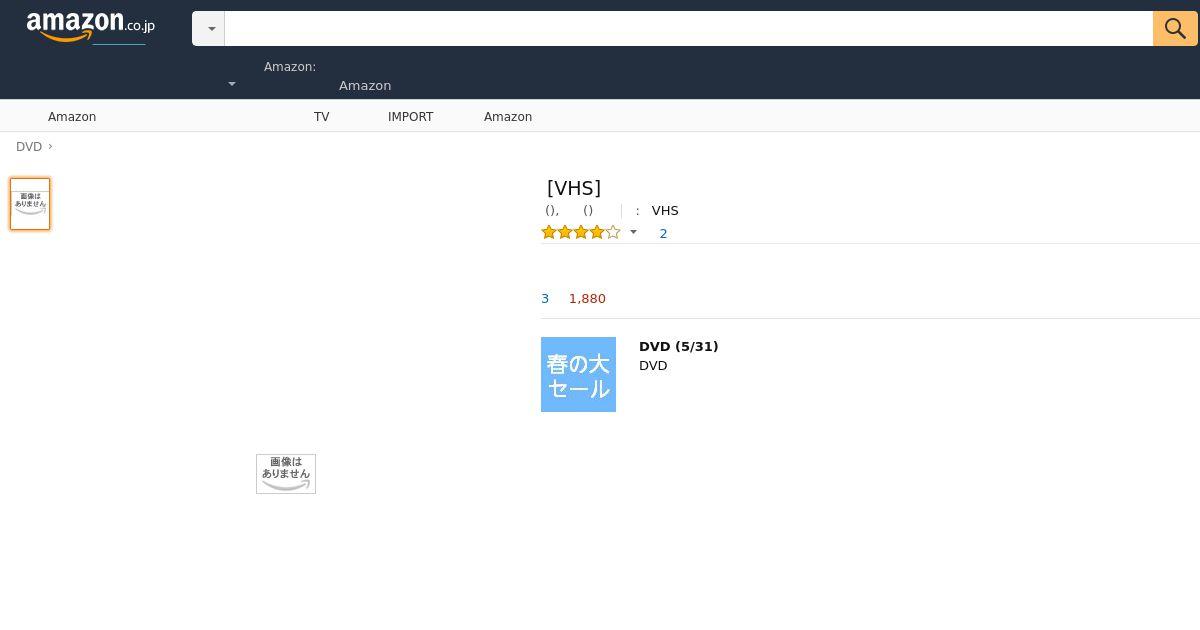Expand the account dropdown arrow in header
The width and height of the screenshot is (1200, 630).
click(x=232, y=84)
